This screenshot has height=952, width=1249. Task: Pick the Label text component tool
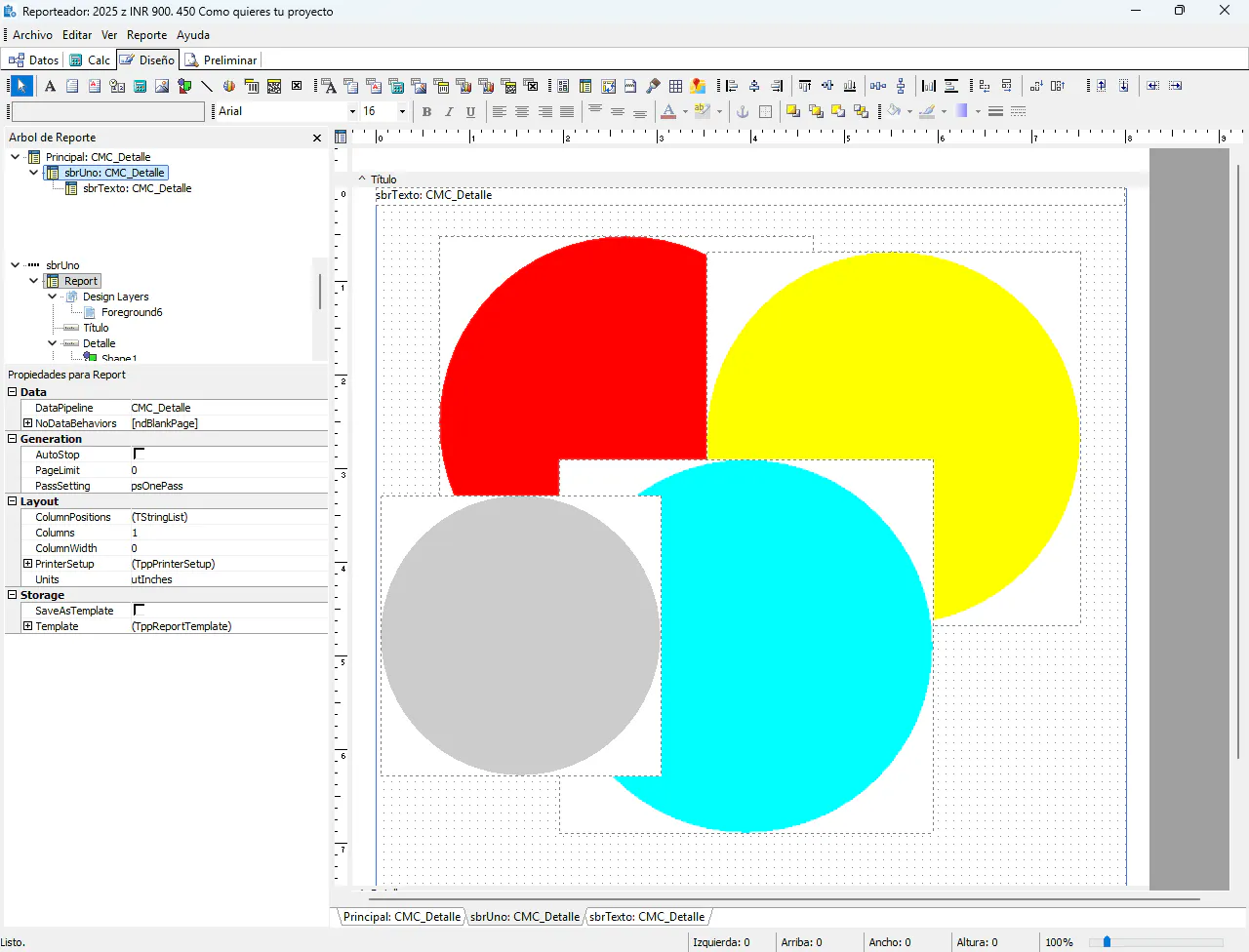point(50,86)
